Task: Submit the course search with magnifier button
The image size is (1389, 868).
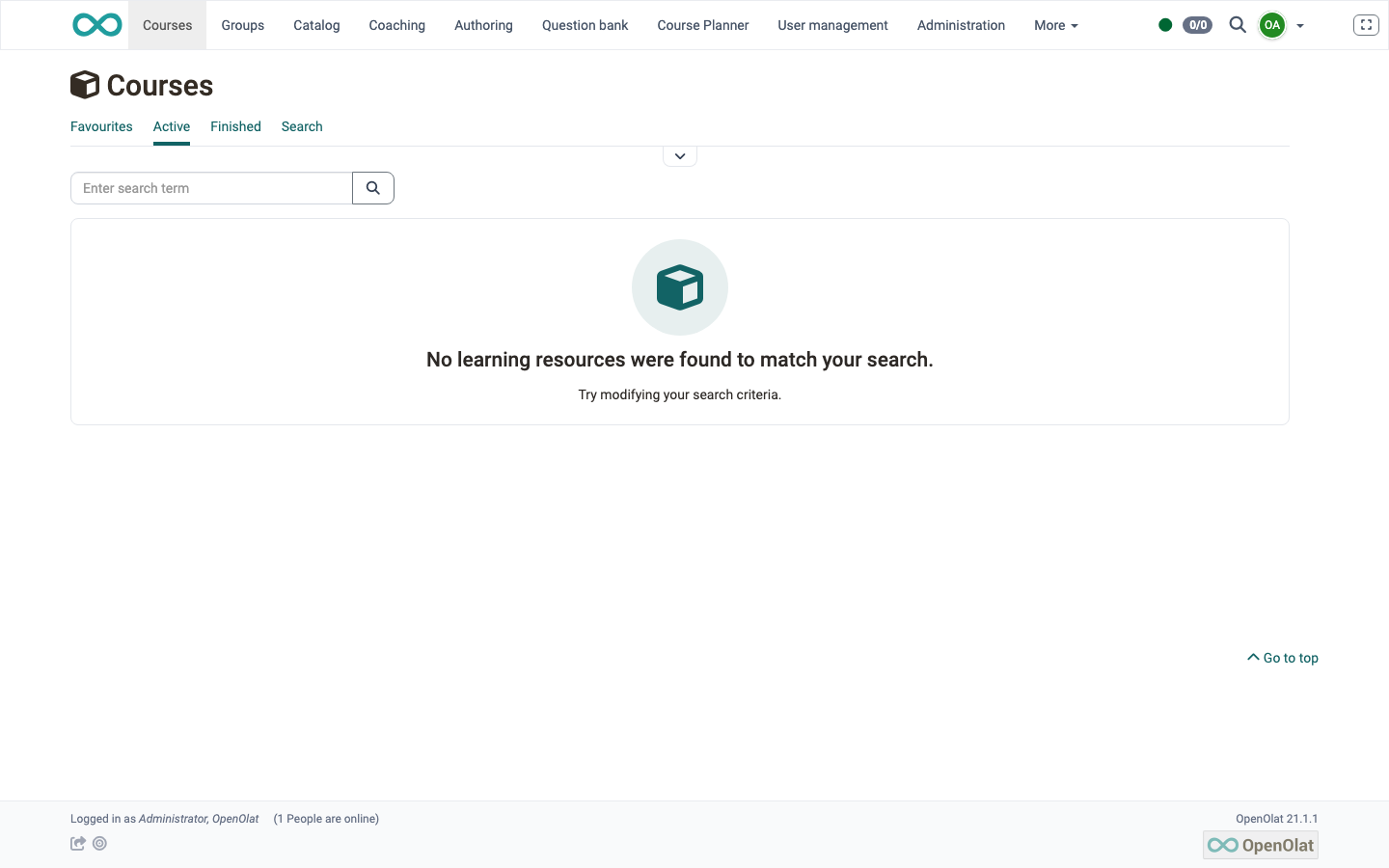Action: (373, 188)
